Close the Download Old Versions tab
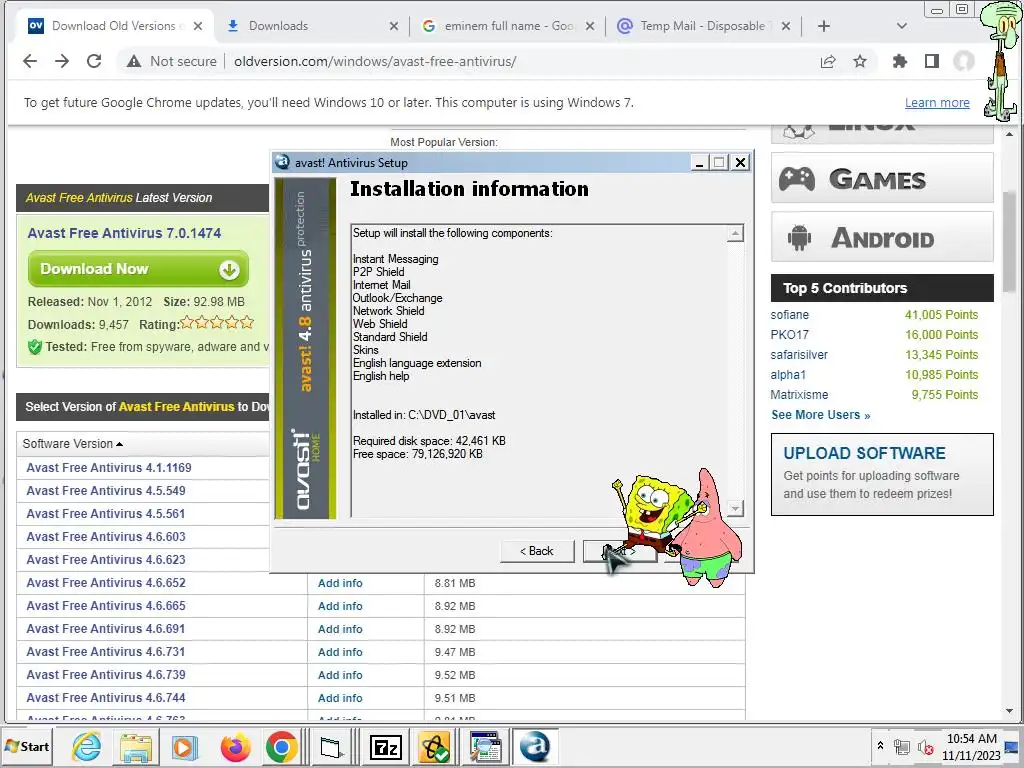Screen dimensions: 1024x768 click(x=198, y=26)
